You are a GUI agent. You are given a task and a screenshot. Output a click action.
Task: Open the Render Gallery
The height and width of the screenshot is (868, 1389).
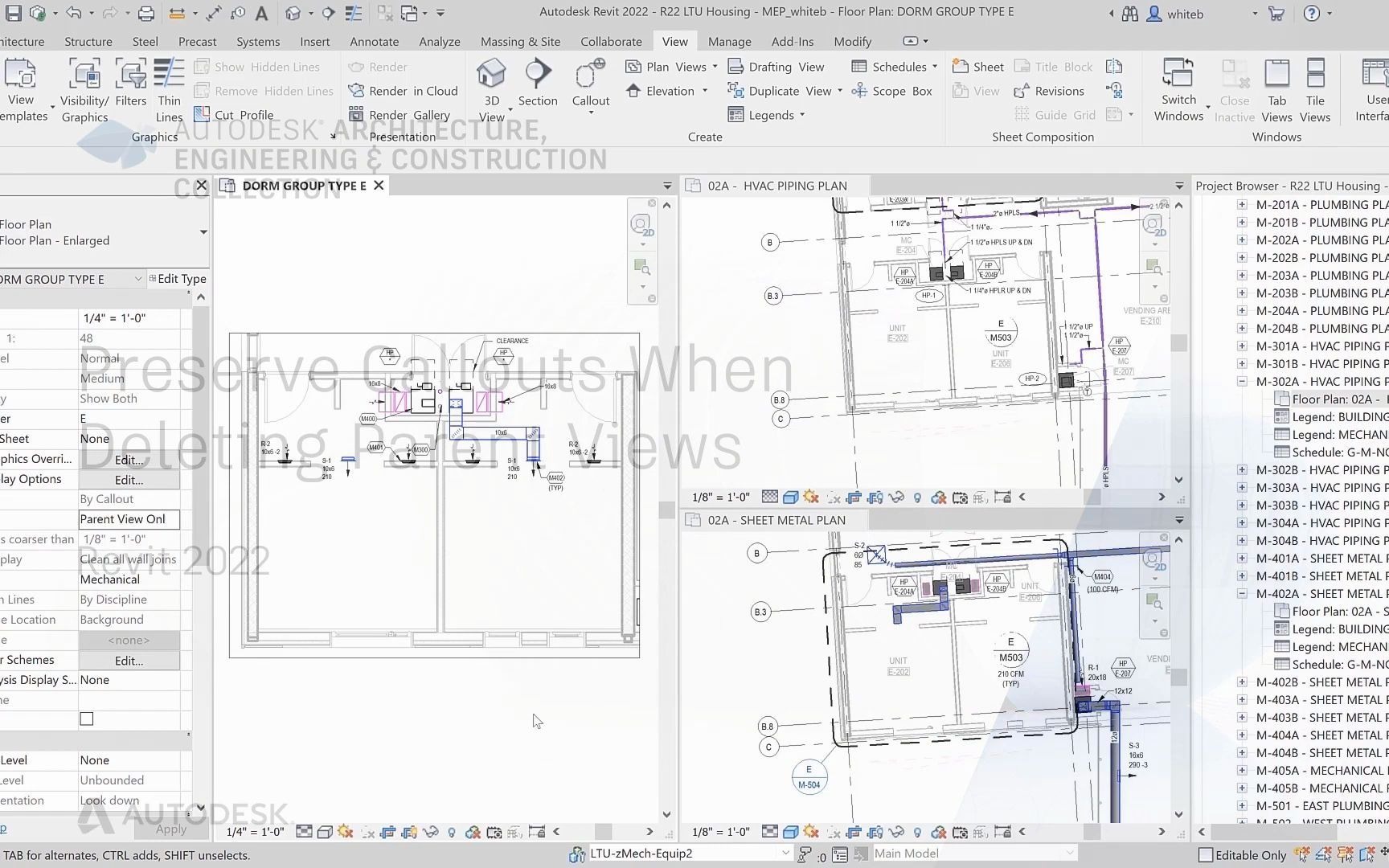[399, 115]
